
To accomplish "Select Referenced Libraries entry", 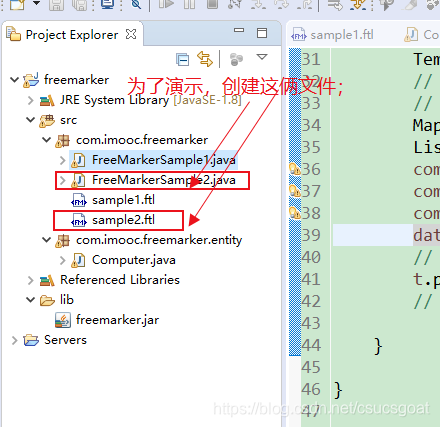I will (120, 280).
